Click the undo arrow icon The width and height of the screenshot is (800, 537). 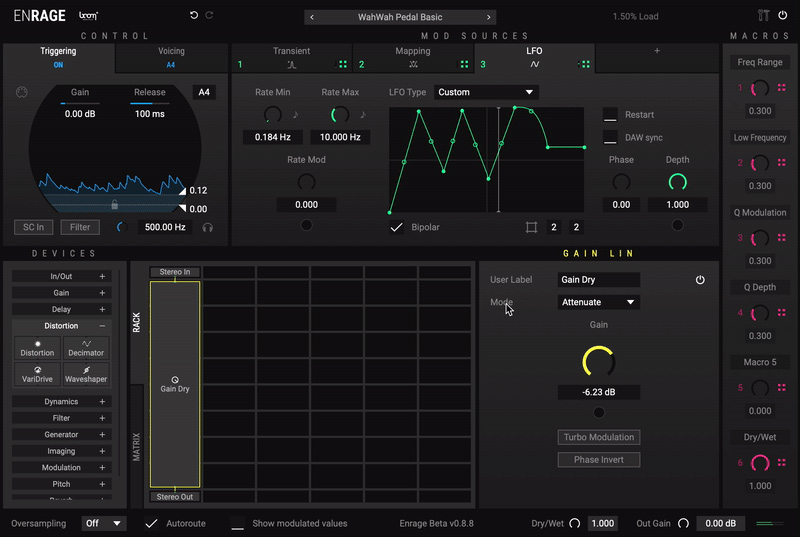pos(194,16)
